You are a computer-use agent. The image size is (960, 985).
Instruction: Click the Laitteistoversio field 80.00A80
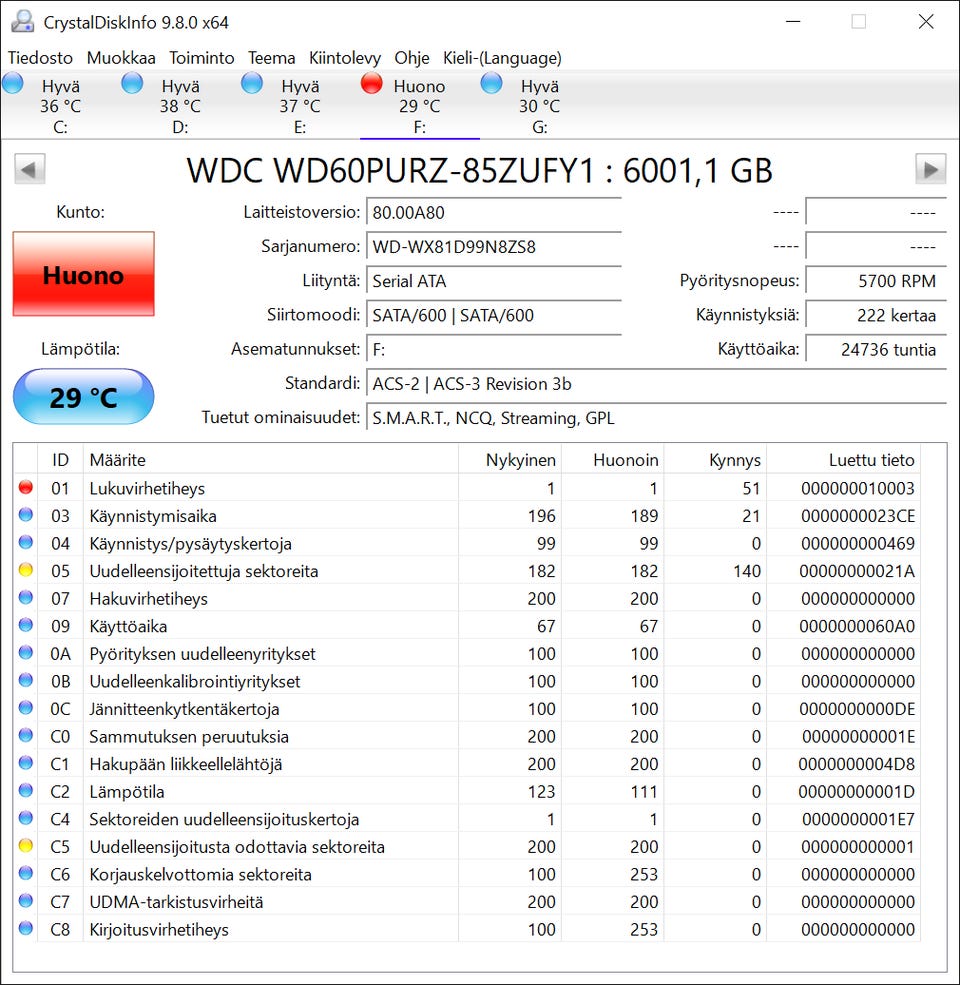(494, 213)
